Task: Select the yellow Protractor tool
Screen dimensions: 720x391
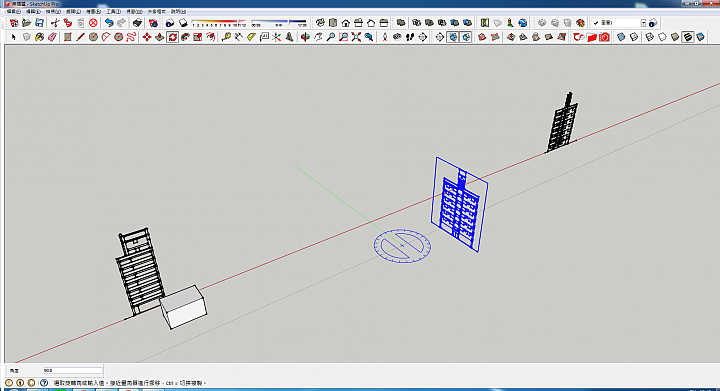Action: (x=251, y=37)
